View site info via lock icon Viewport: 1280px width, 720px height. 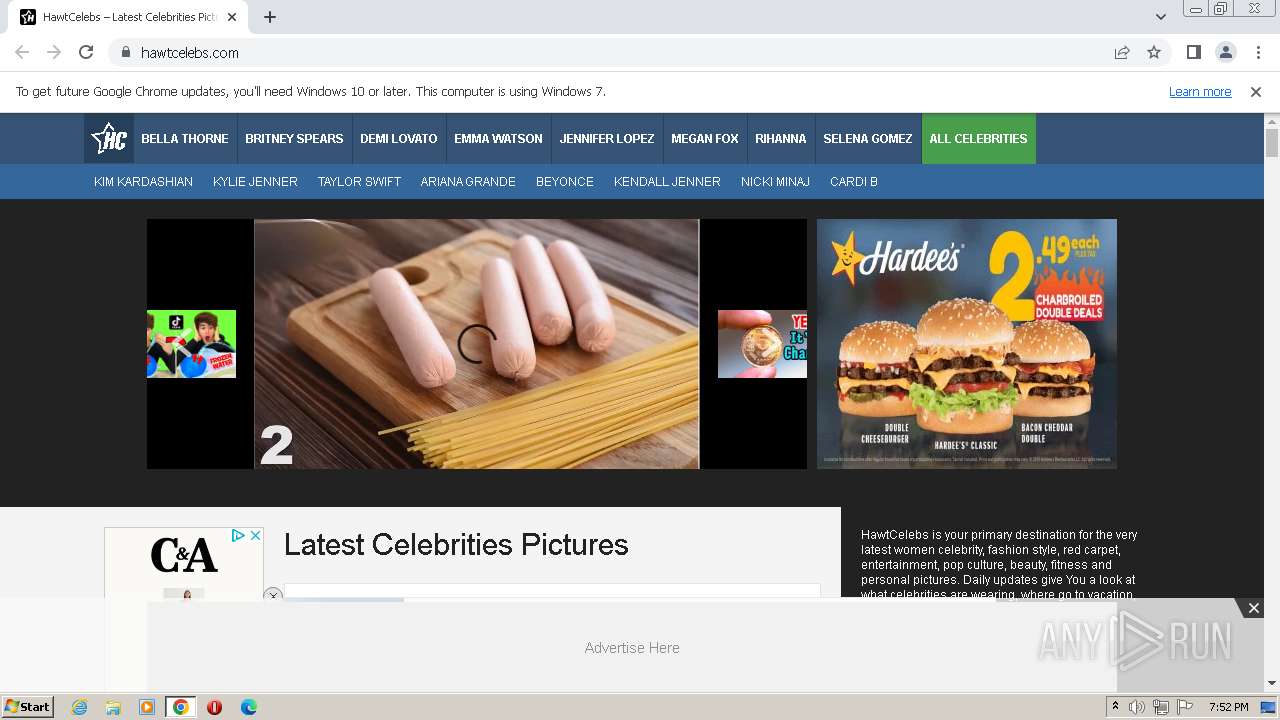click(125, 52)
